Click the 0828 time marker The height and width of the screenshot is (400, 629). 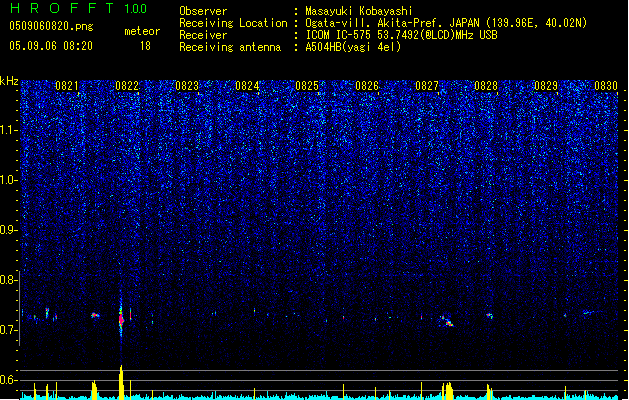[486, 86]
